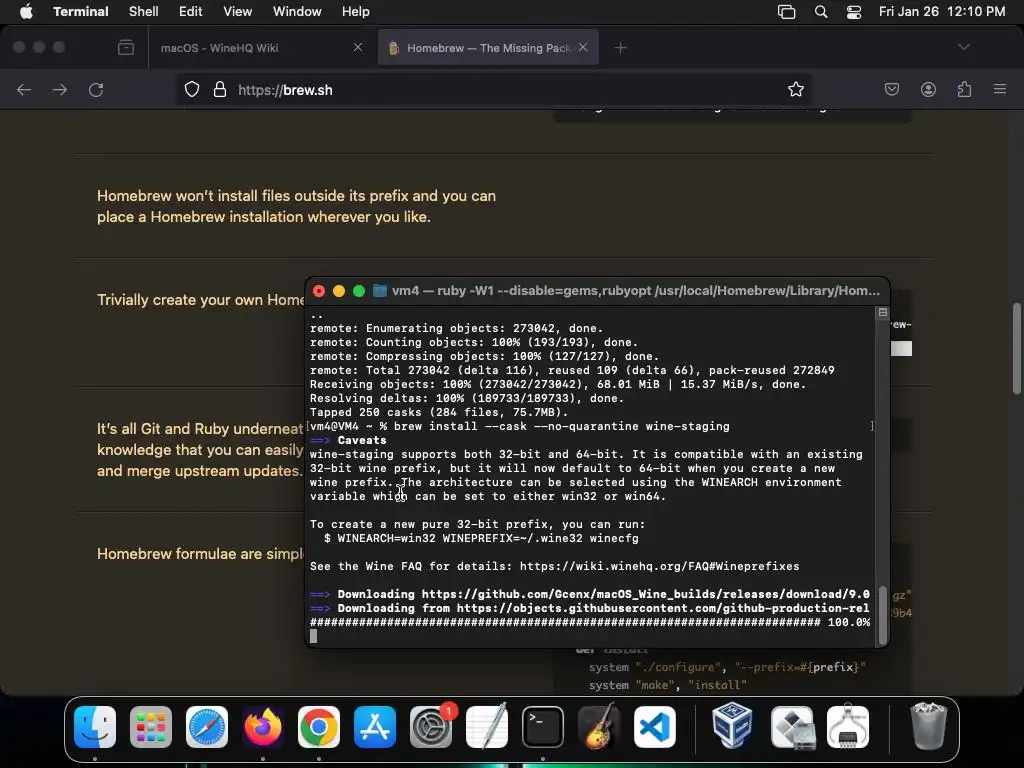Open the Window menu
The image size is (1024, 768).
(297, 12)
